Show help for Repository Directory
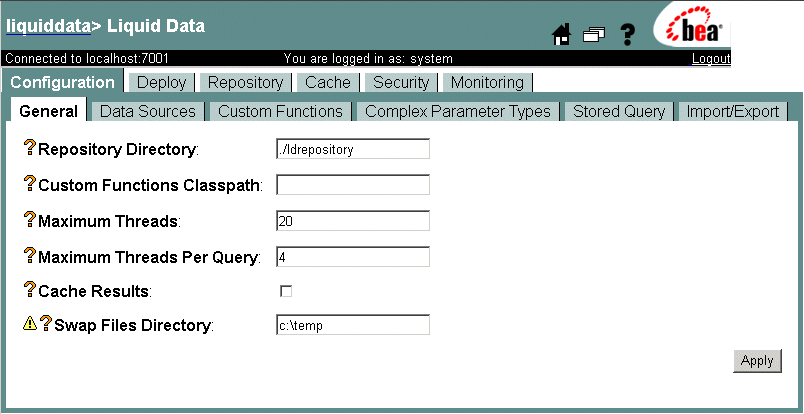The height and width of the screenshot is (414, 804). click(30, 149)
